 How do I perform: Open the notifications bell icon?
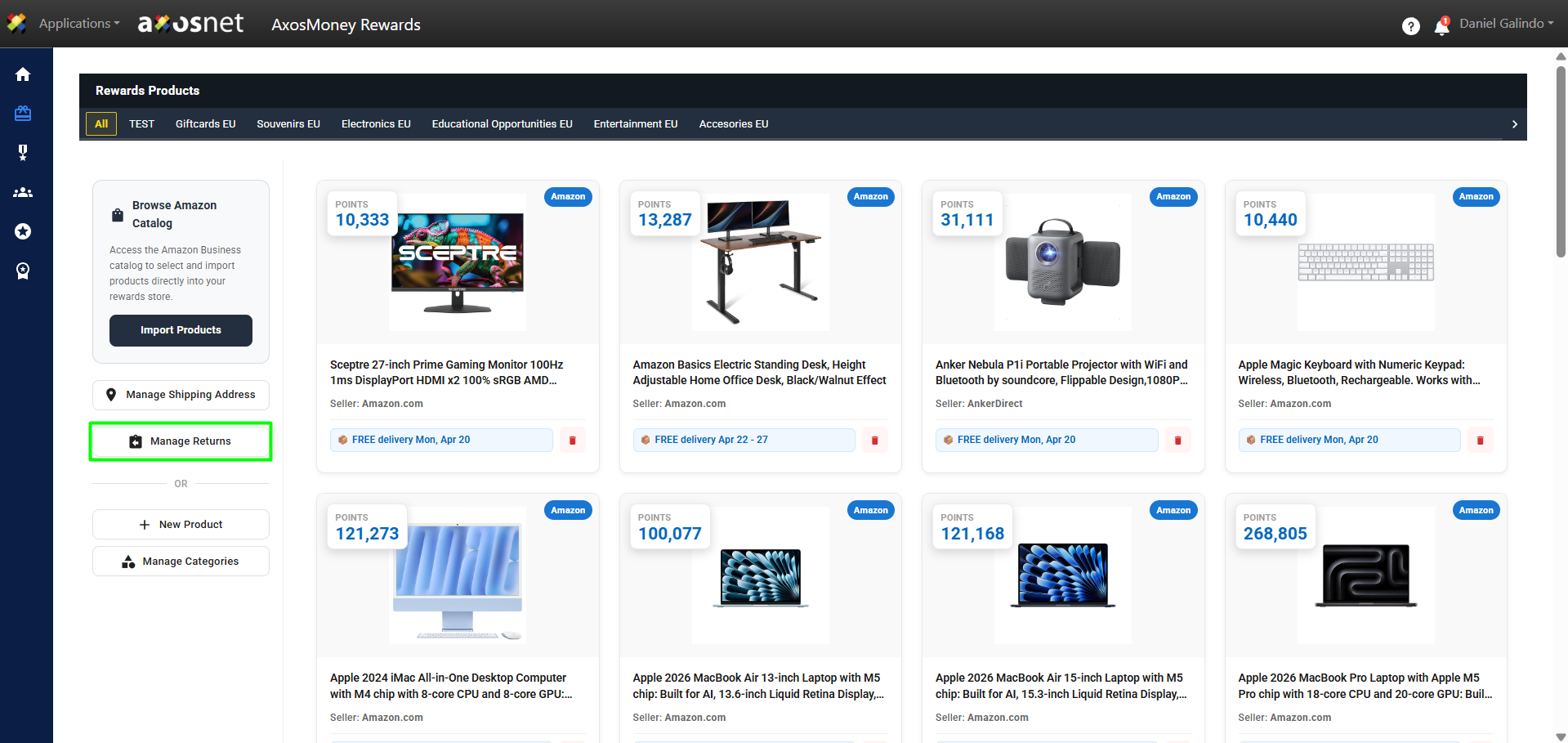coord(1441,26)
